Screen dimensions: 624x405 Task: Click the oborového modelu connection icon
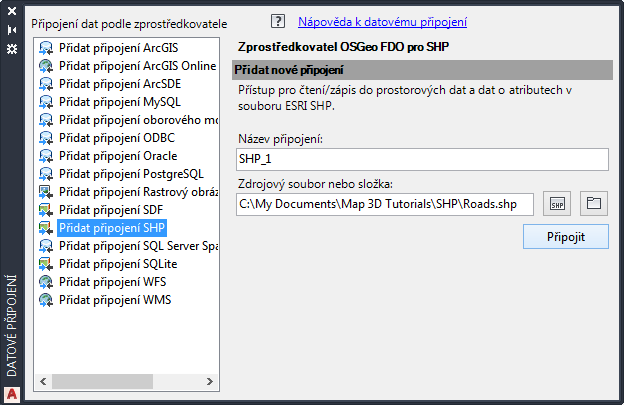[46, 120]
